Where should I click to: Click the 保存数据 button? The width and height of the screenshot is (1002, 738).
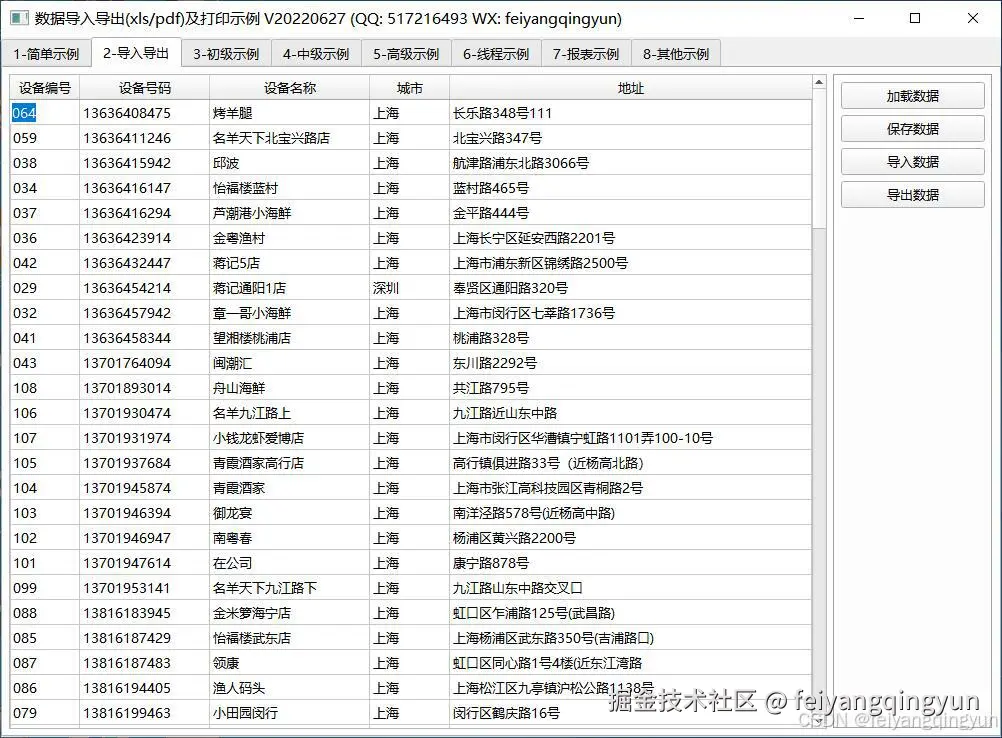click(911, 128)
